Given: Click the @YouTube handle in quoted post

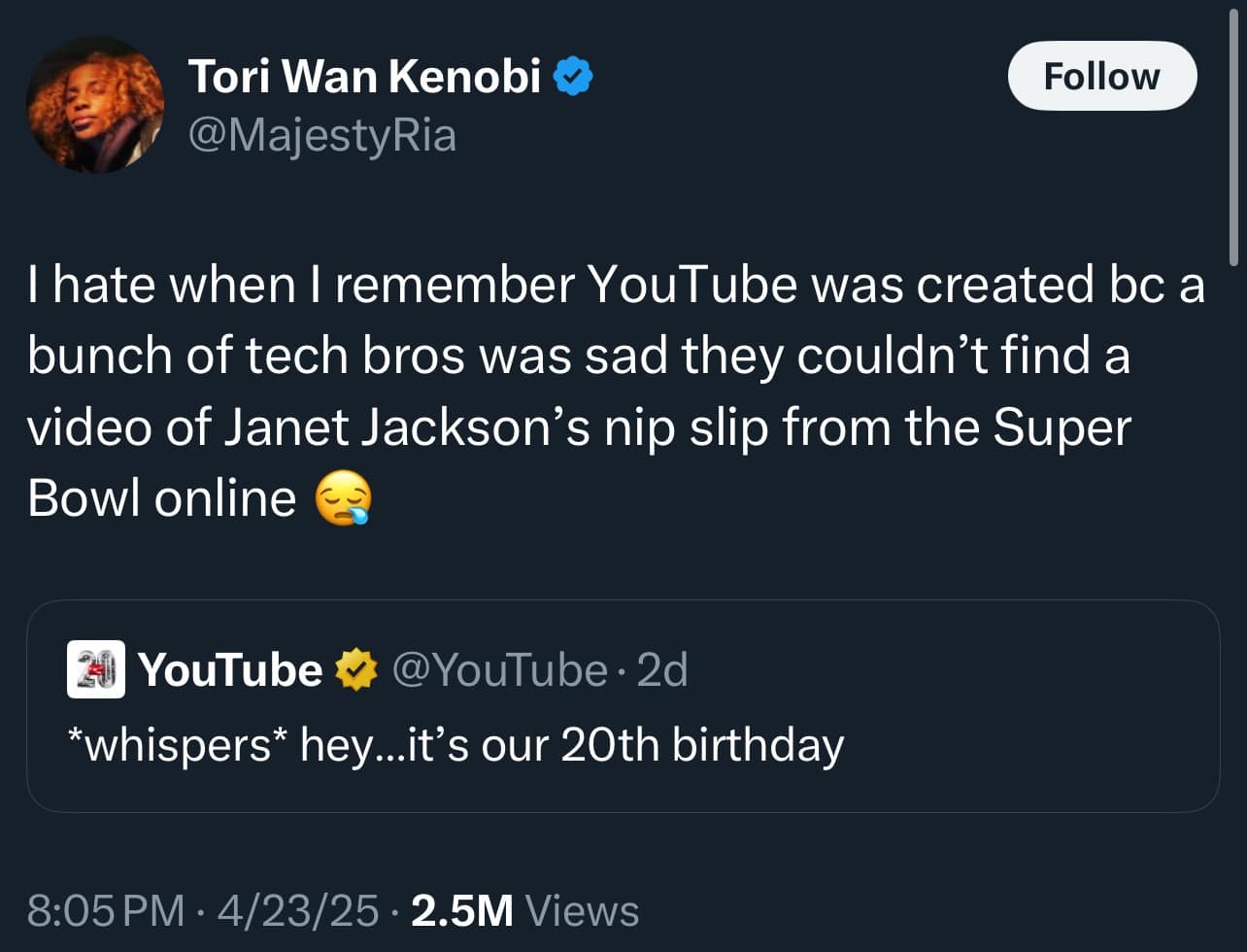Looking at the screenshot, I should pos(499,669).
